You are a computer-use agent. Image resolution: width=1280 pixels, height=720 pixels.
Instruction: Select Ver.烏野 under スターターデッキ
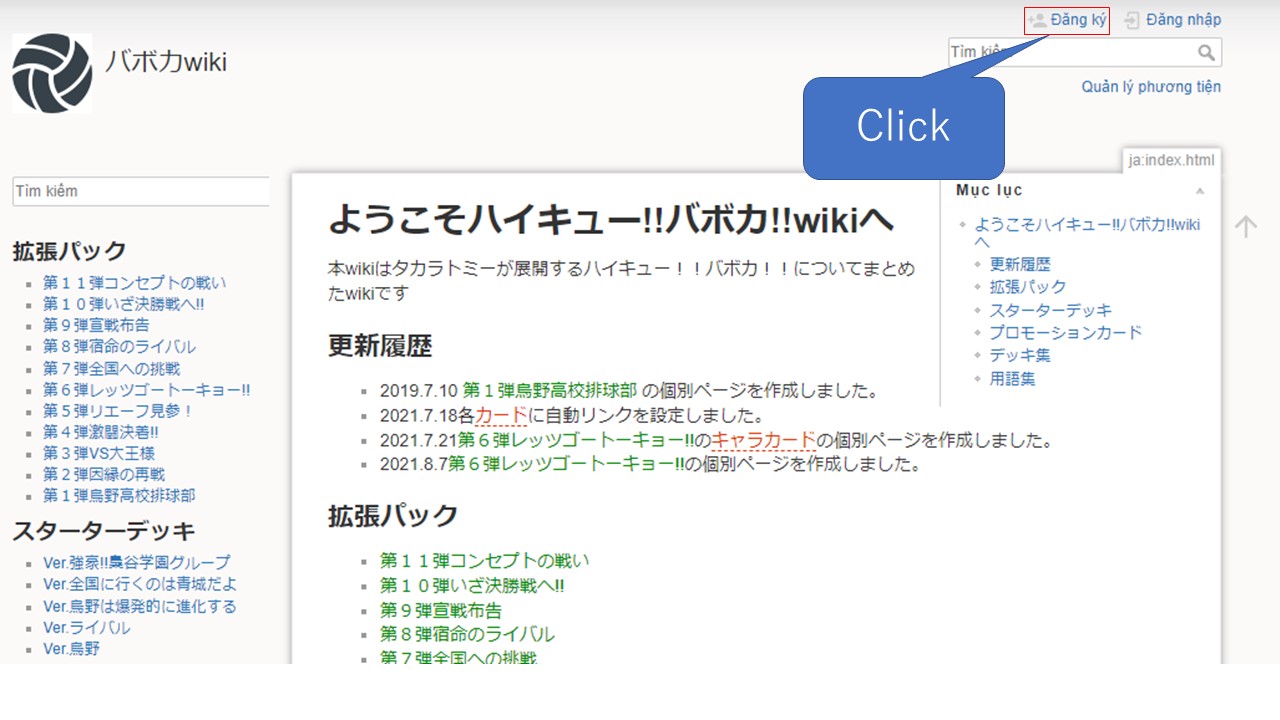(x=68, y=648)
